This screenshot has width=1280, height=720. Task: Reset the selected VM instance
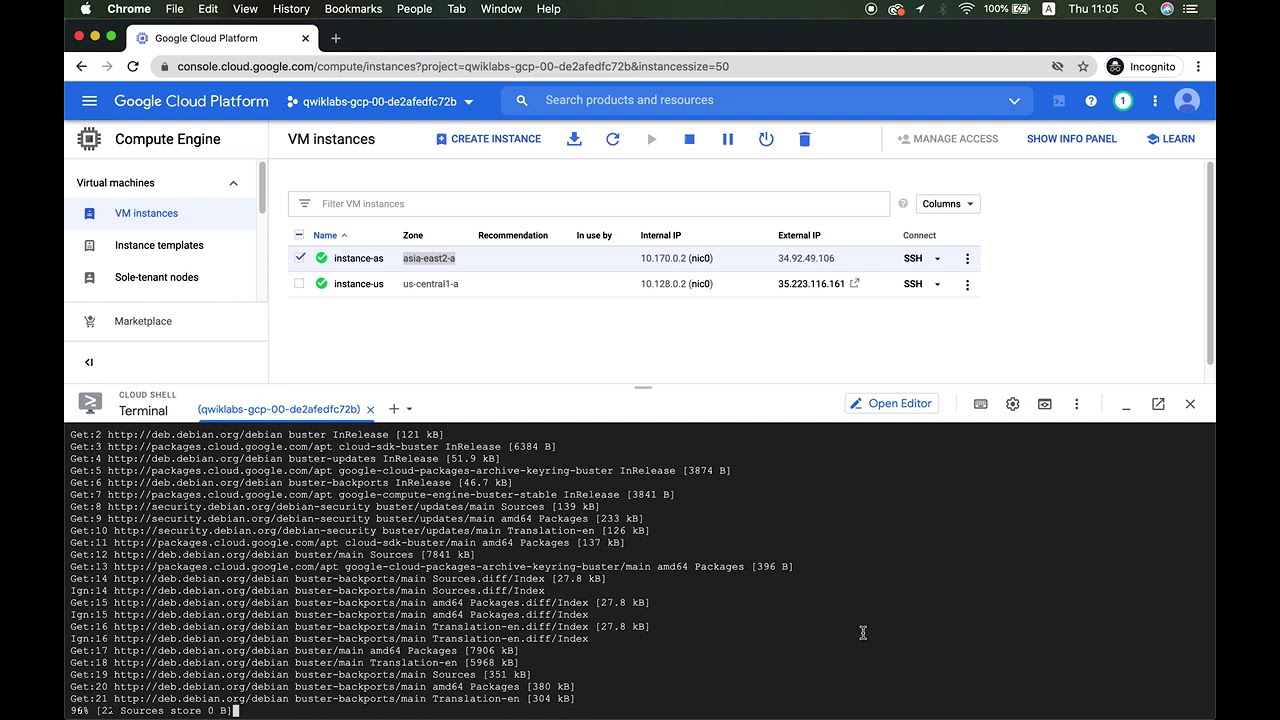[x=766, y=139]
